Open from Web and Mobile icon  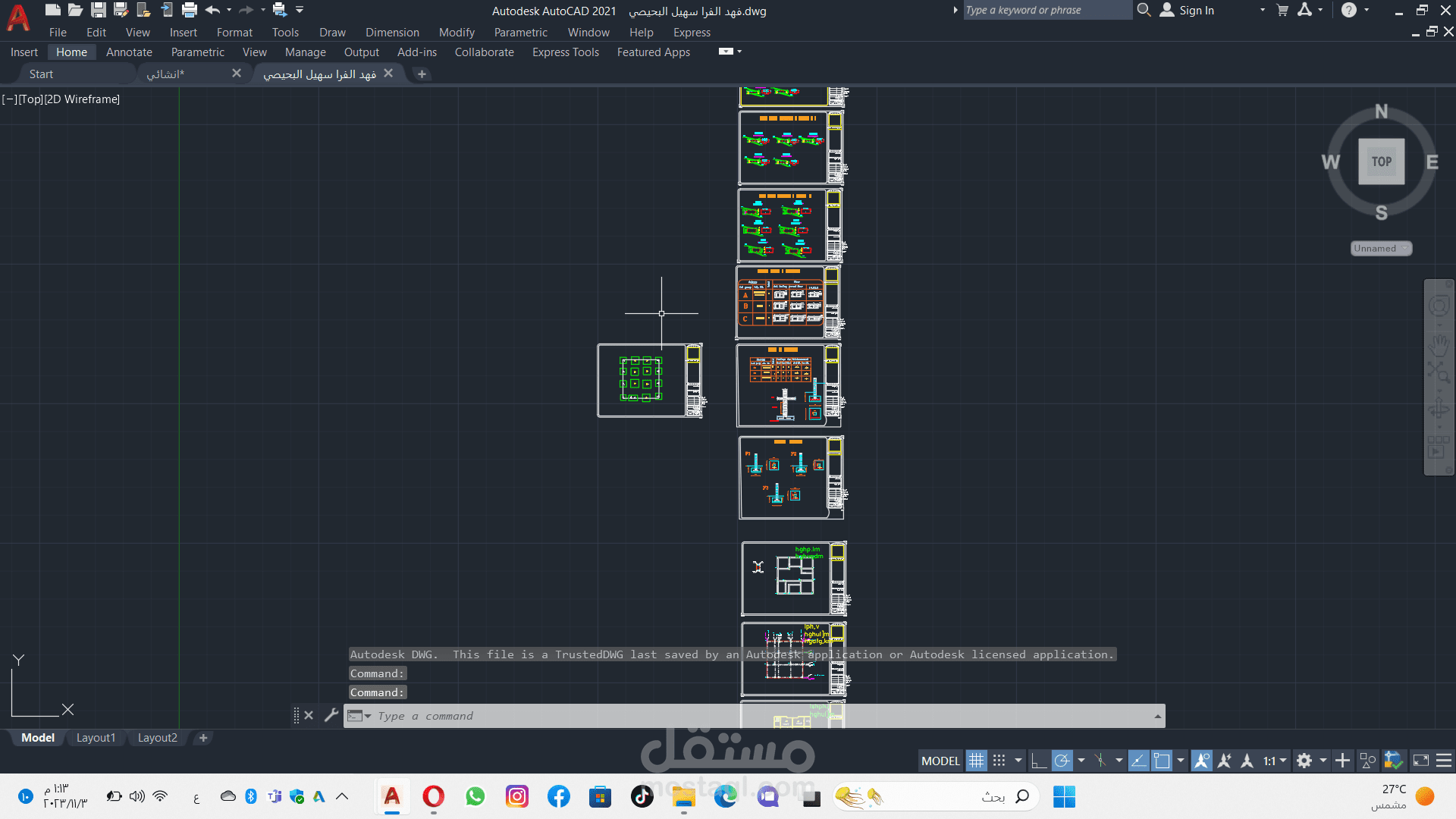point(143,10)
